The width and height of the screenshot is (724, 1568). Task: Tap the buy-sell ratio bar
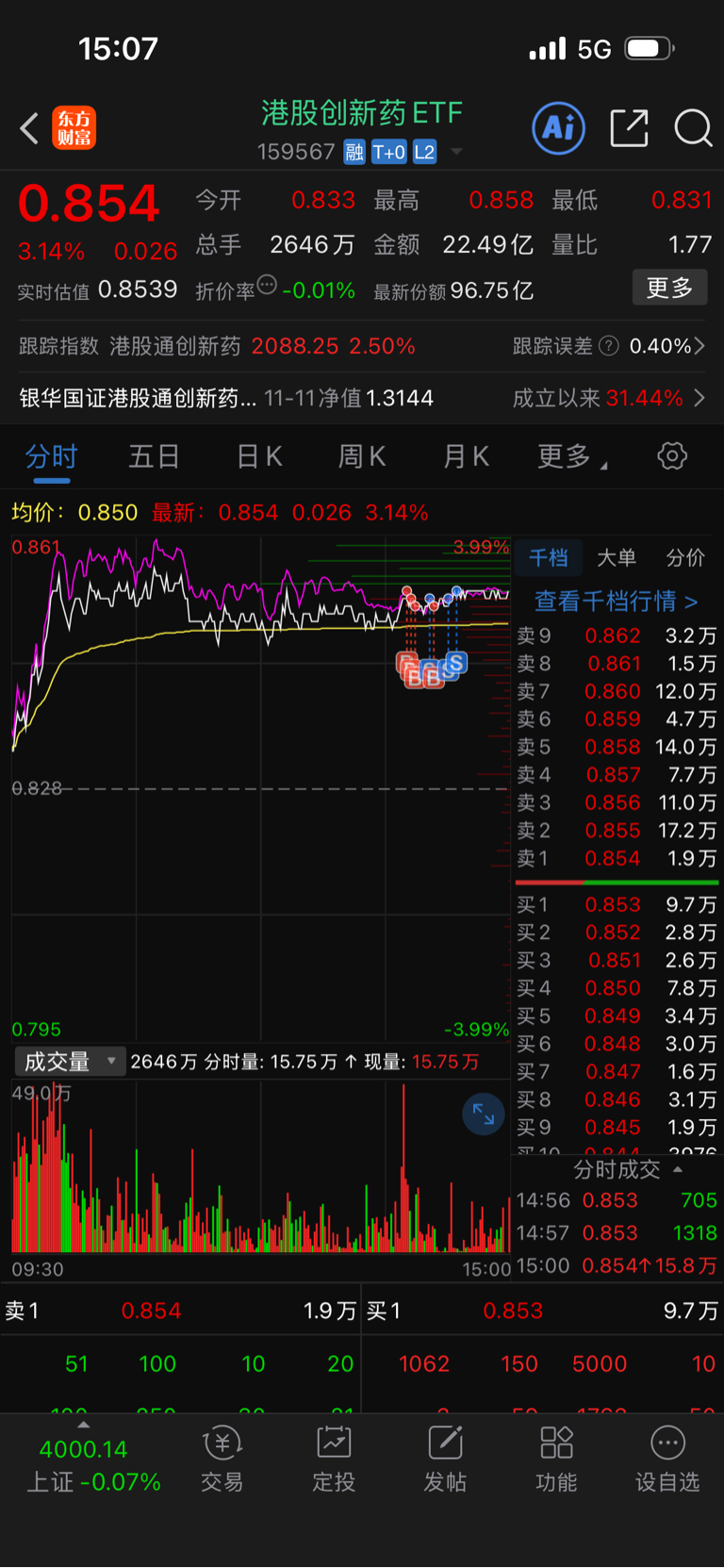617,883
